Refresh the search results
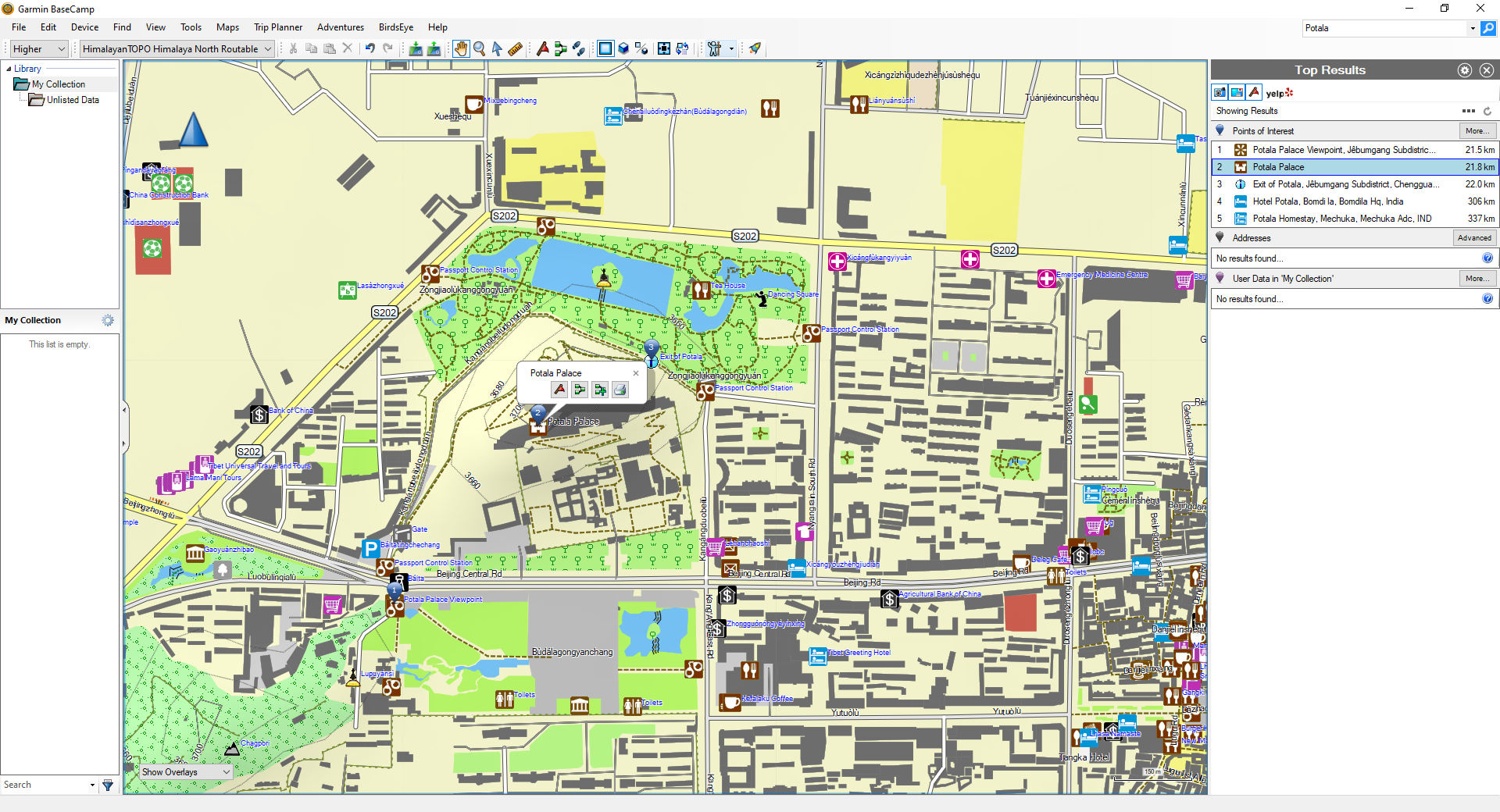This screenshot has height=812, width=1500. 1487,111
